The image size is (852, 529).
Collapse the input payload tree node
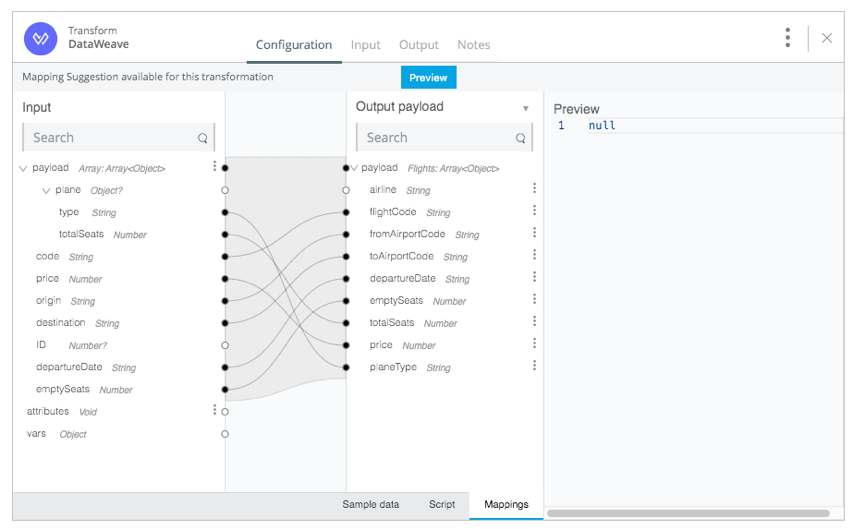click(x=23, y=169)
